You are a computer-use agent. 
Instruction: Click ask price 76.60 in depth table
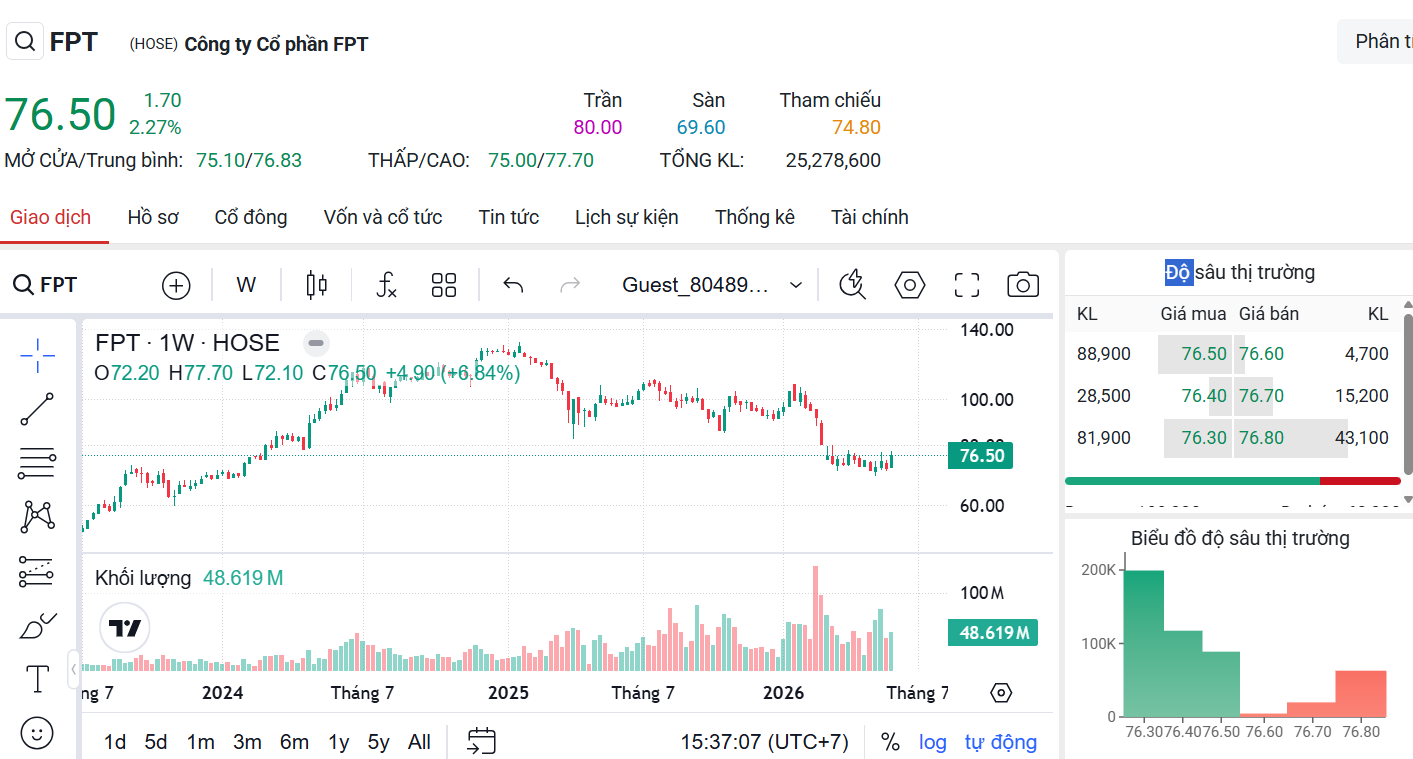(x=1262, y=354)
